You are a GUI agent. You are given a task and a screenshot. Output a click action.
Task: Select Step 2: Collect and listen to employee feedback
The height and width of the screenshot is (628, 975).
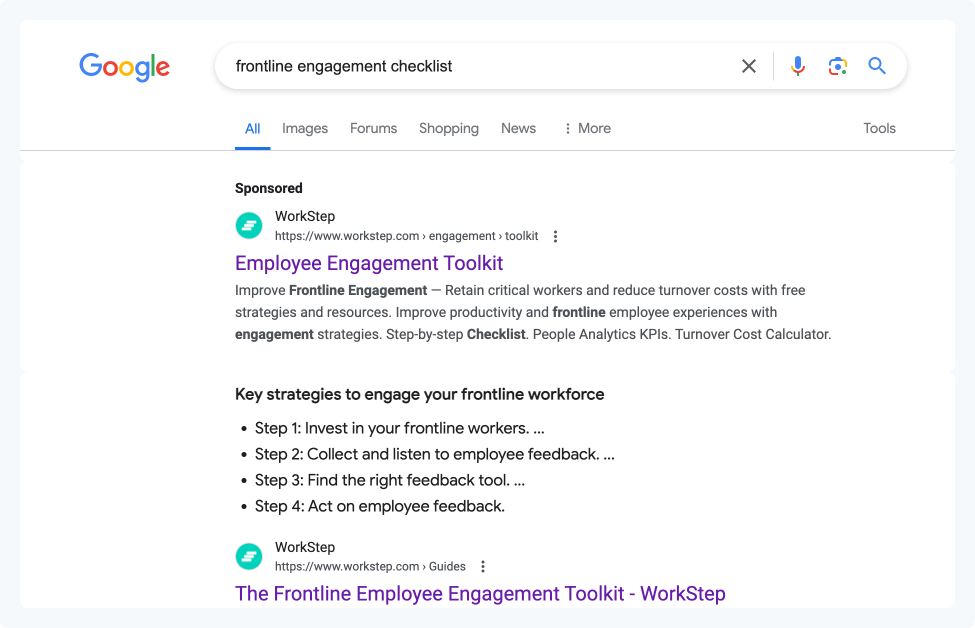click(434, 455)
